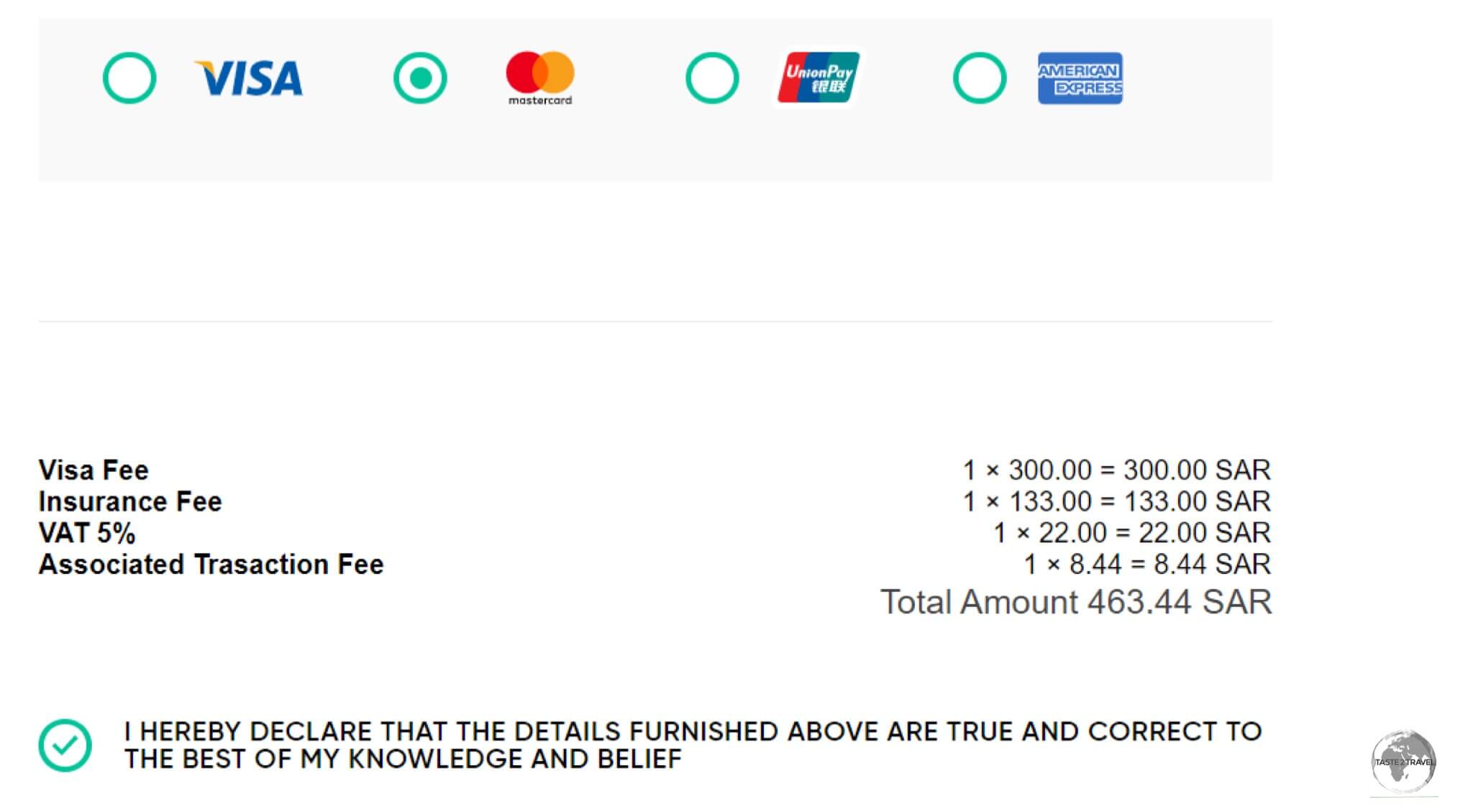The width and height of the screenshot is (1473, 812).
Task: Select the Visa radio button
Action: 129,78
